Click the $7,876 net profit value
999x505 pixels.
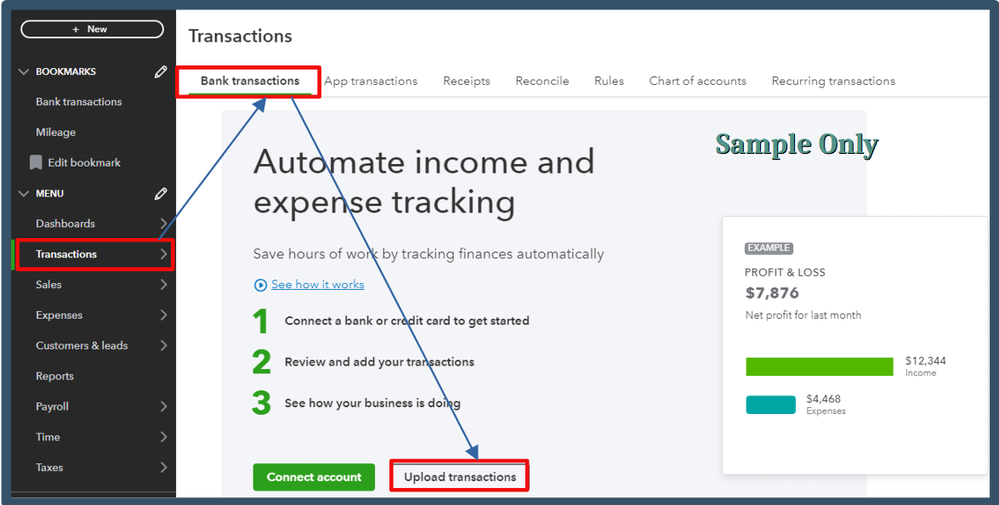[x=772, y=293]
